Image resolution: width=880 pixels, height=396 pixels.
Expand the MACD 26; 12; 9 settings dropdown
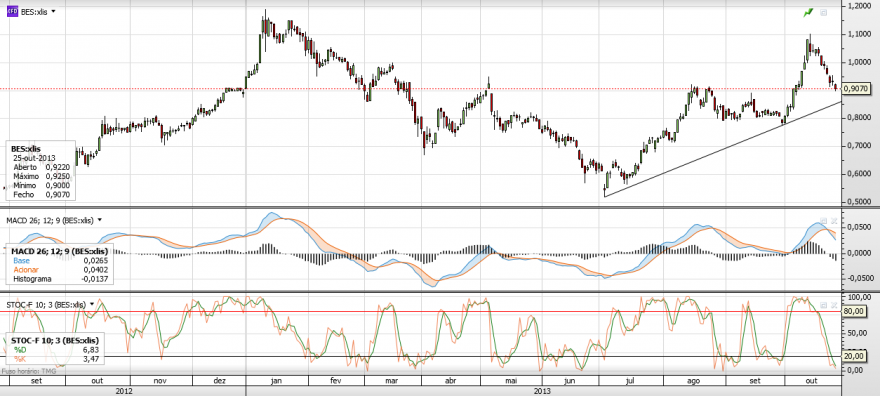point(100,220)
